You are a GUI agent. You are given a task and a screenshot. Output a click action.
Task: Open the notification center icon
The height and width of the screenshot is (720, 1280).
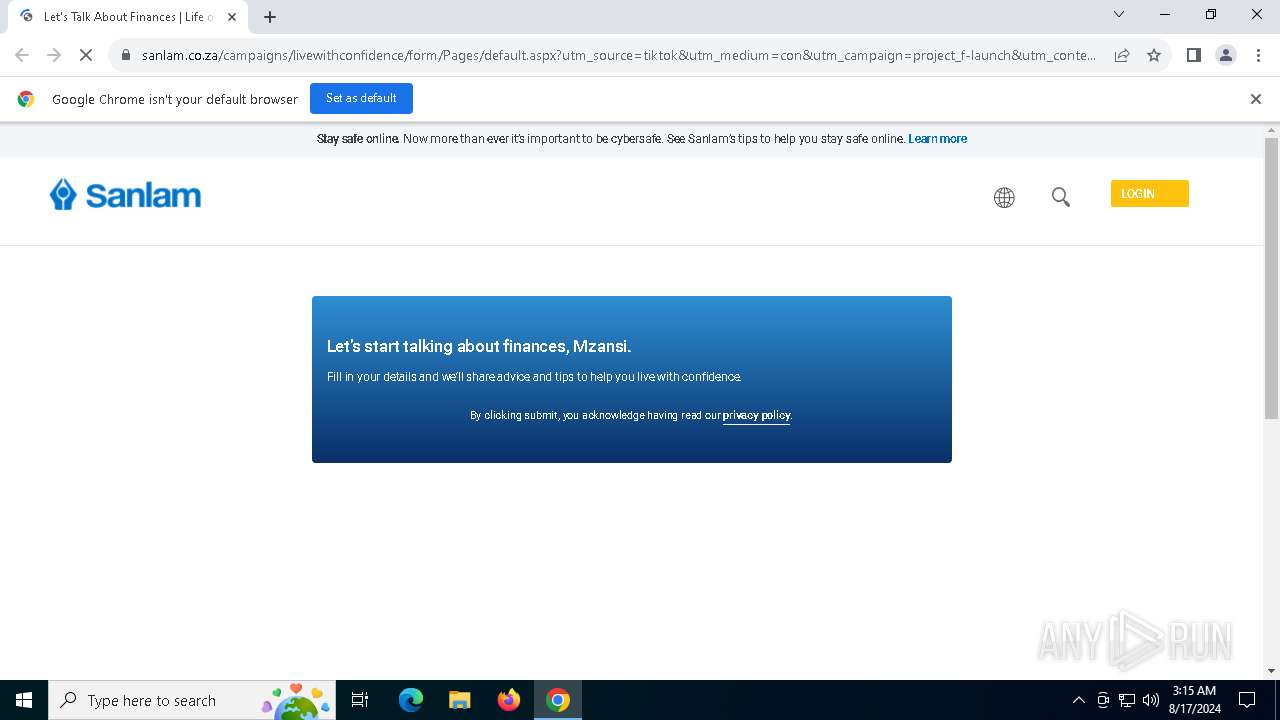(x=1247, y=700)
